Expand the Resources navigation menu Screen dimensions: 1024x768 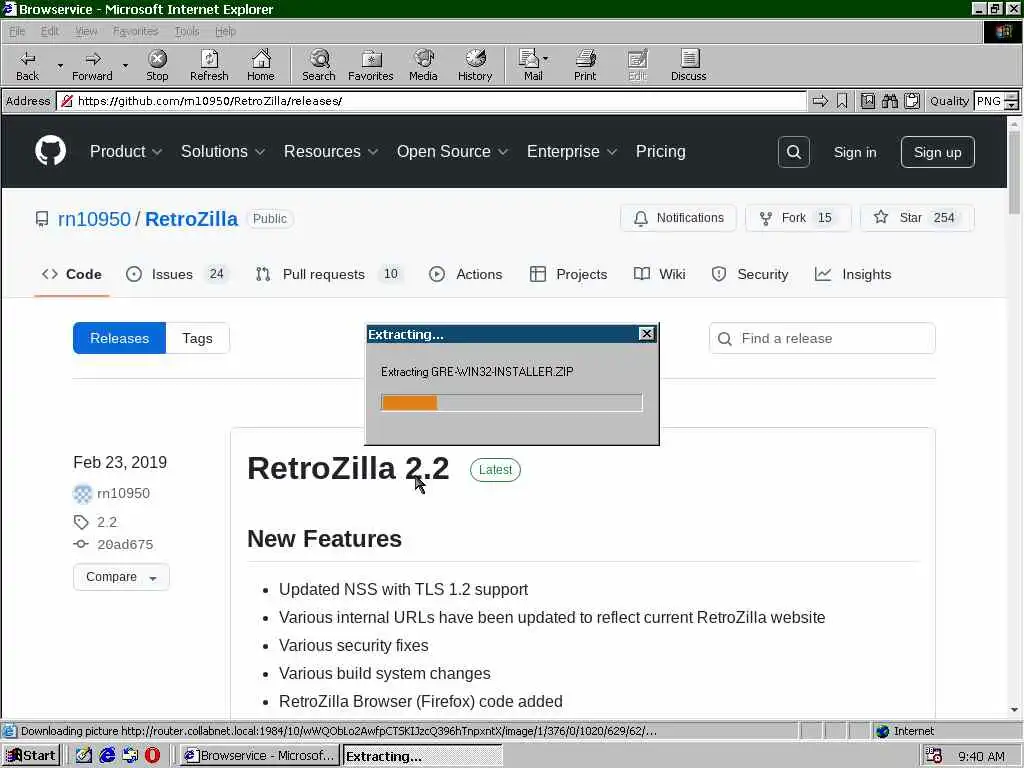point(330,152)
